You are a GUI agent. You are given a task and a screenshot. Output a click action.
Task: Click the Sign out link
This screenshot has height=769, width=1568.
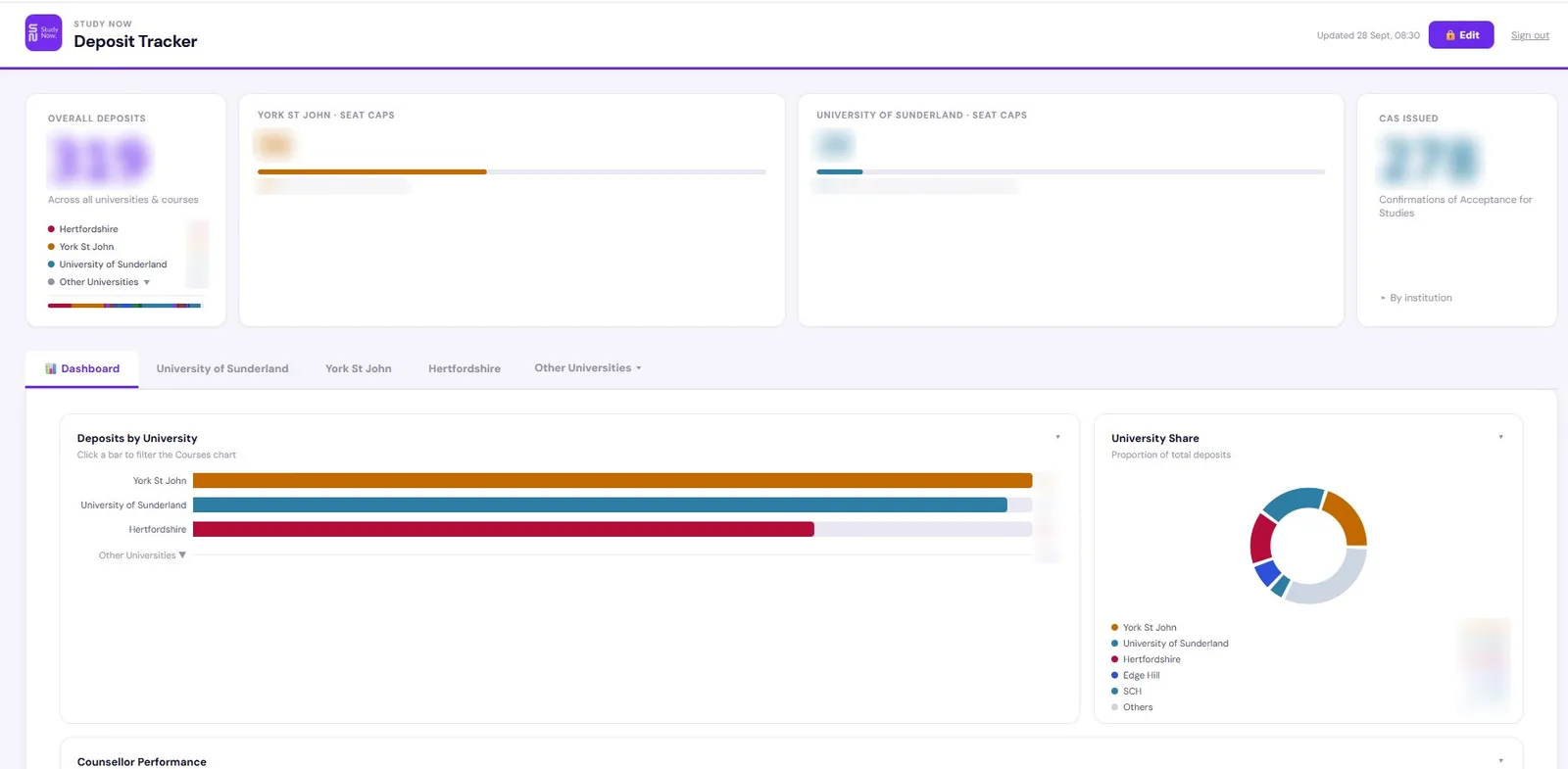[x=1530, y=35]
